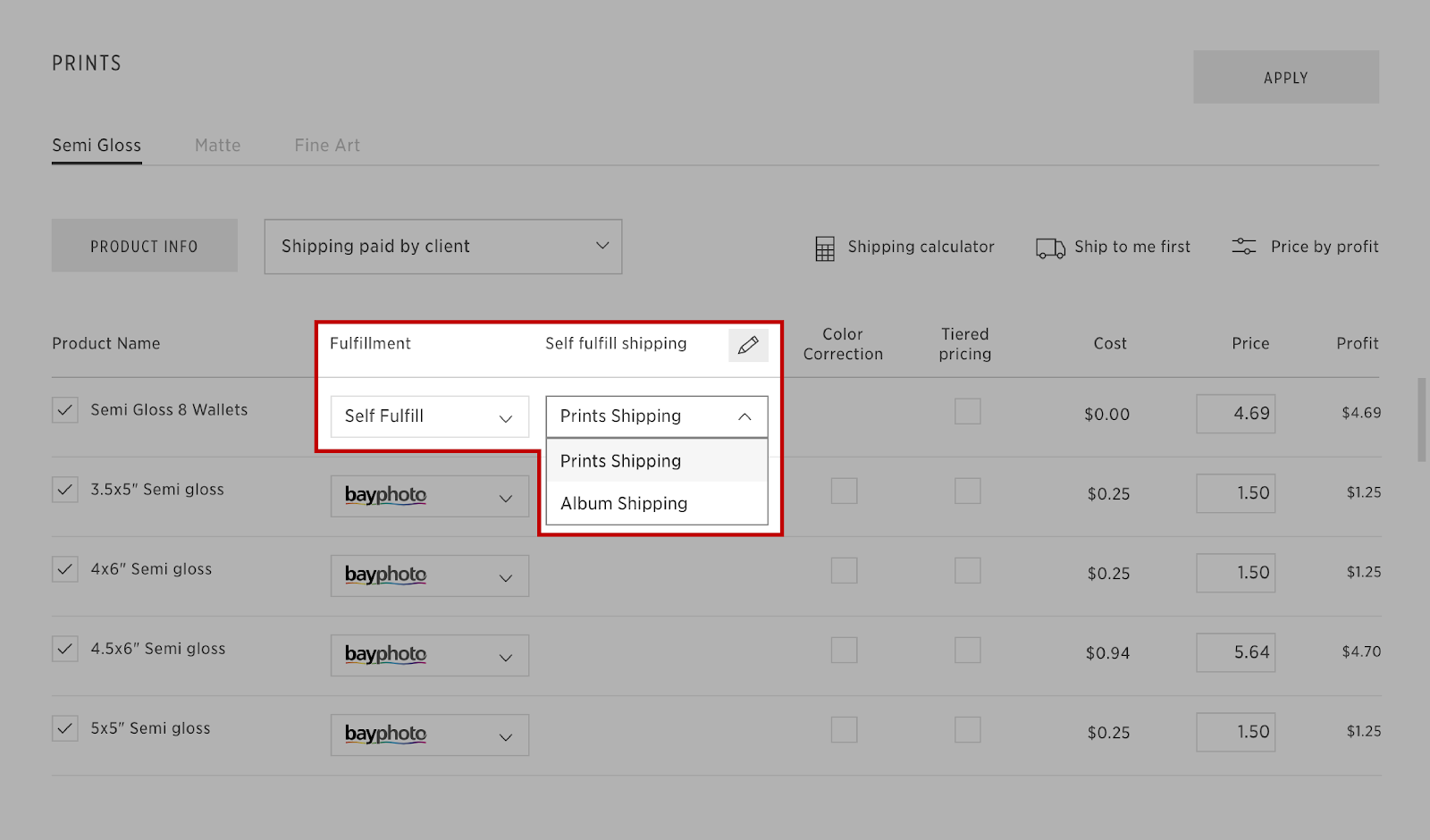The image size is (1430, 840).
Task: Uncheck the 4x6" Semi gloss product checkbox
Action: click(x=65, y=569)
